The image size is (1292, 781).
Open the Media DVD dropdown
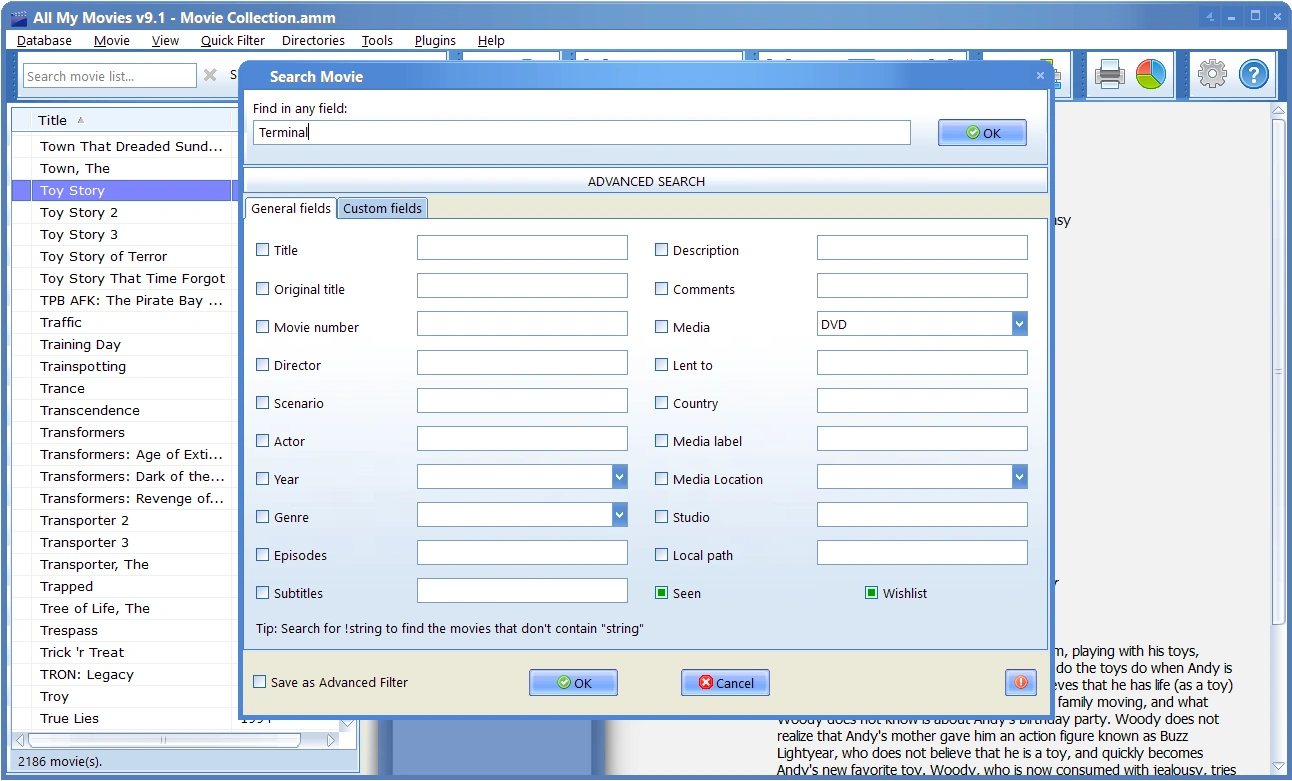[1019, 324]
